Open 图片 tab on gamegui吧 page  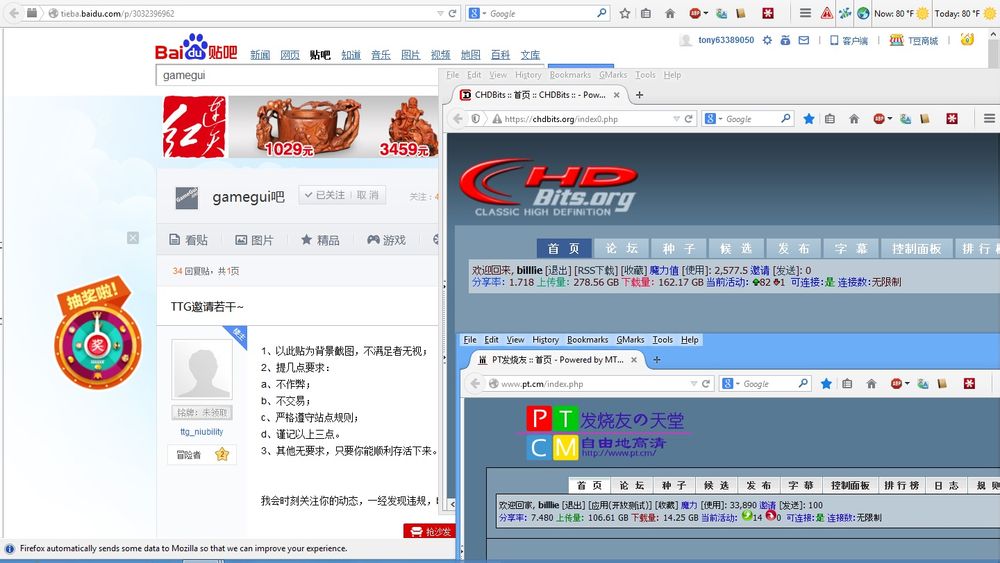click(254, 240)
